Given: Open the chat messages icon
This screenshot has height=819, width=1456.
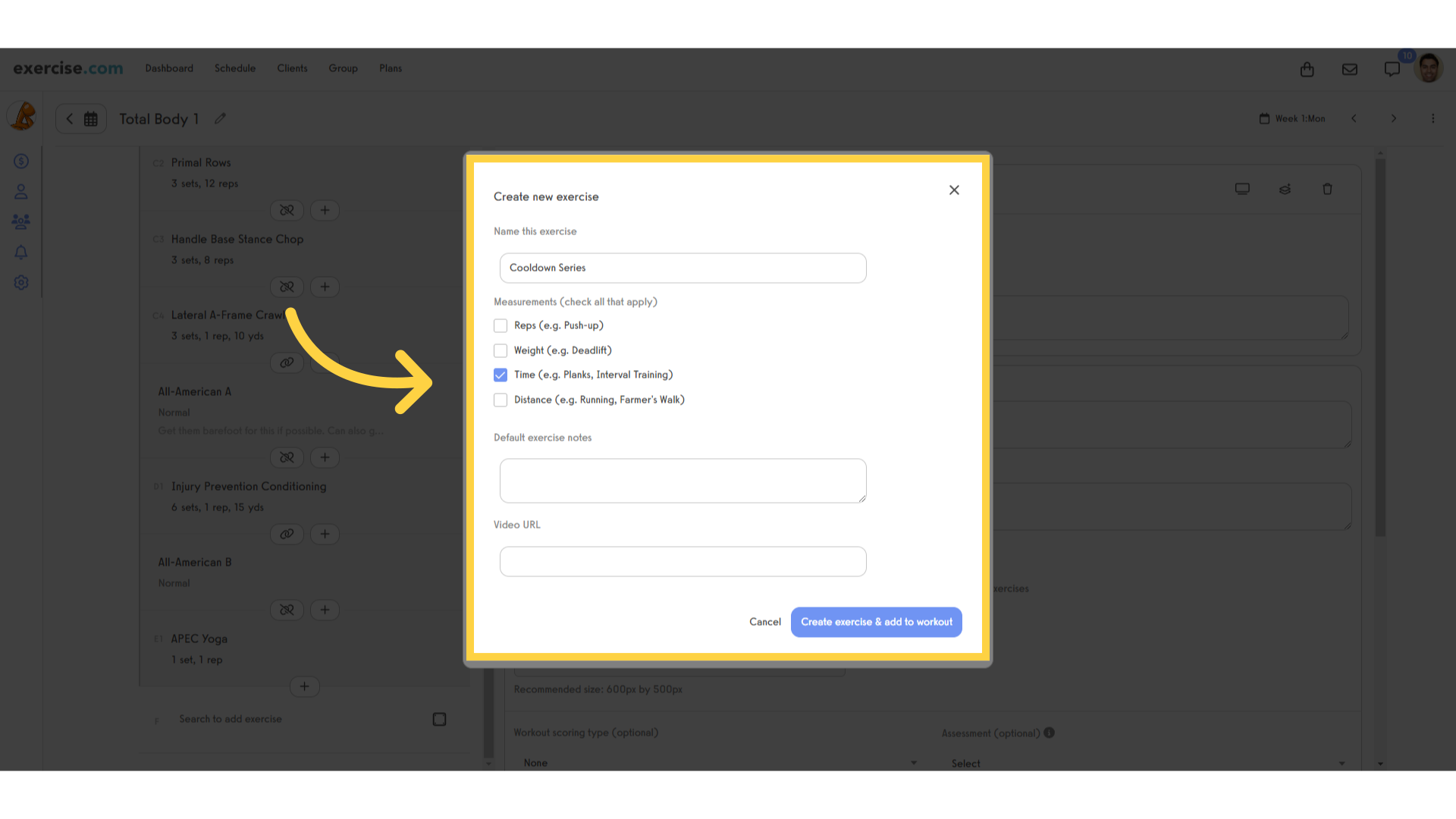Looking at the screenshot, I should [x=1392, y=69].
